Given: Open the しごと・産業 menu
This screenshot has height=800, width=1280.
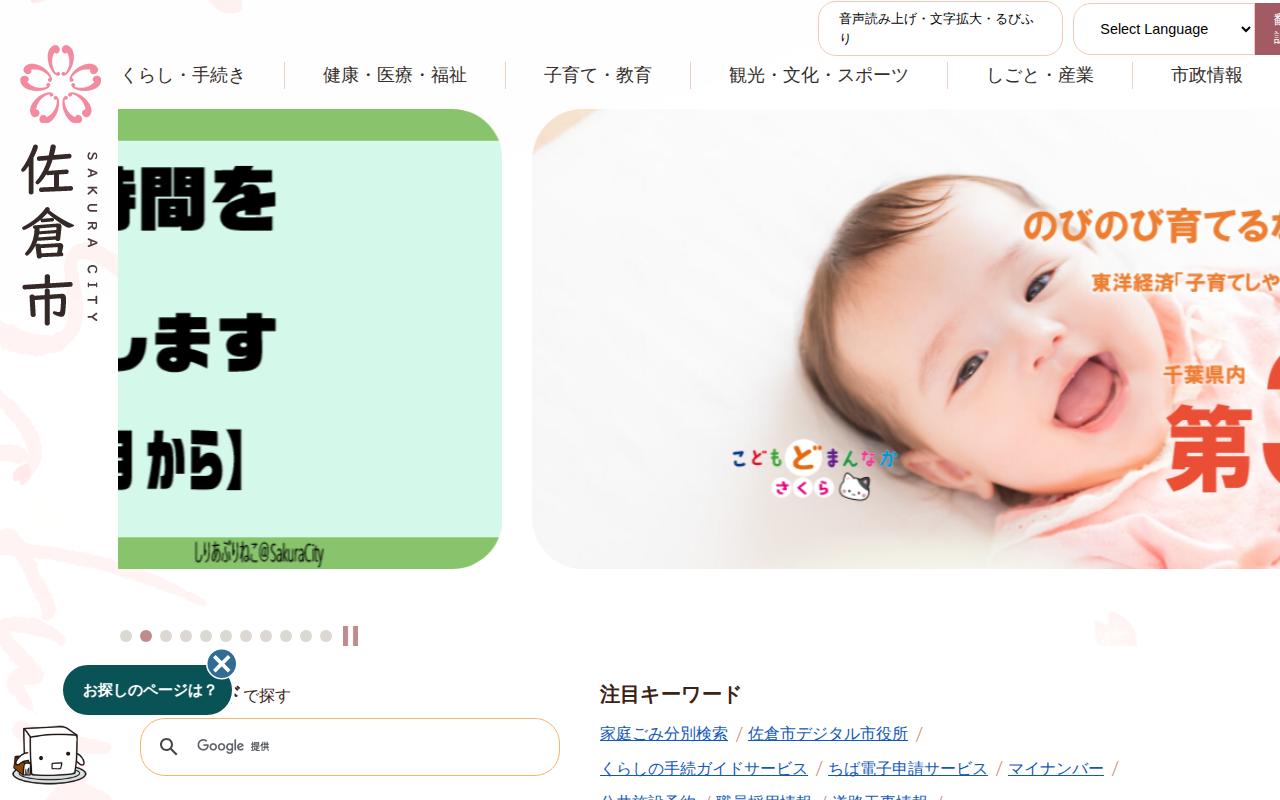Looking at the screenshot, I should click(1040, 75).
